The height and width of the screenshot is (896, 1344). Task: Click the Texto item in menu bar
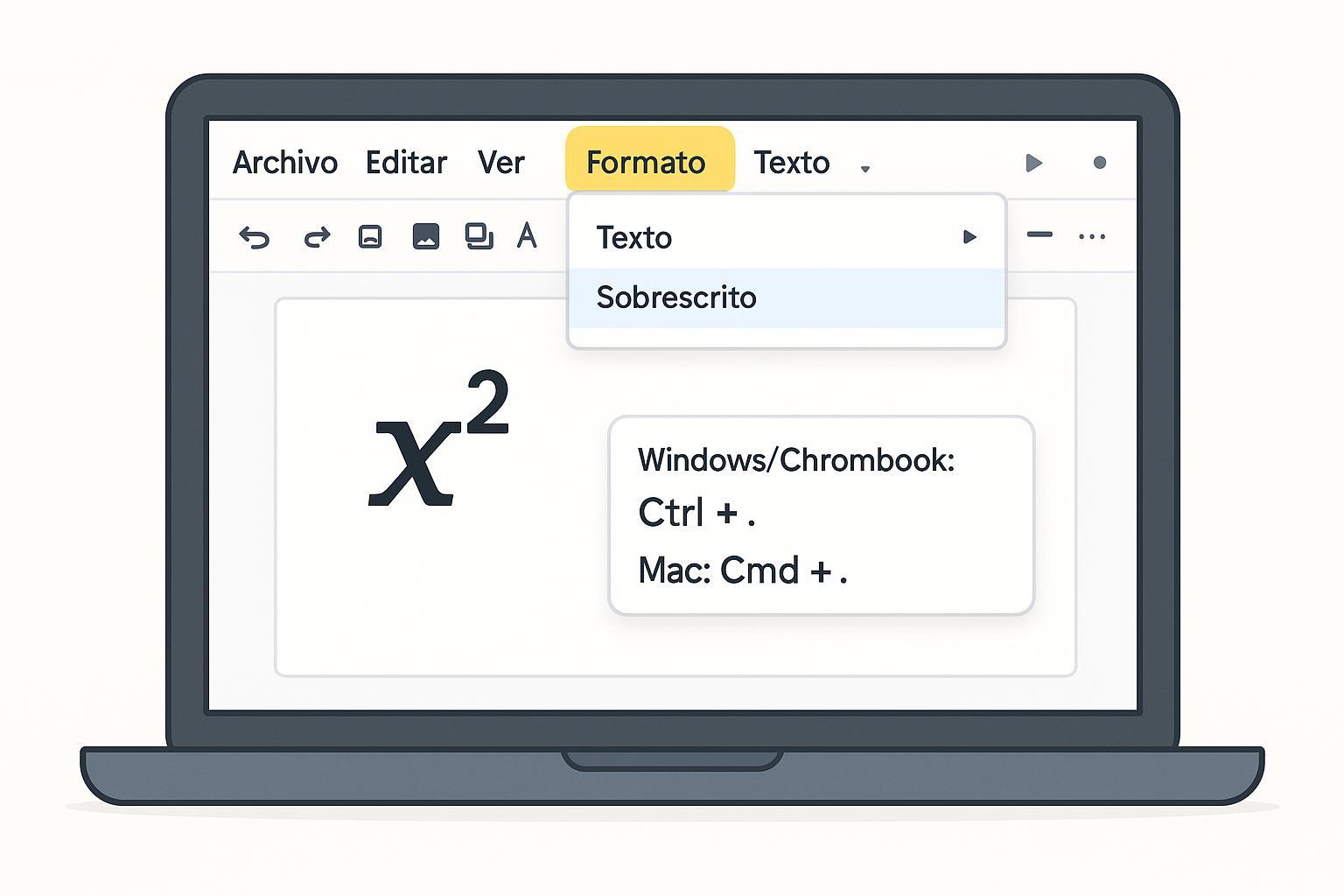pyautogui.click(x=791, y=163)
